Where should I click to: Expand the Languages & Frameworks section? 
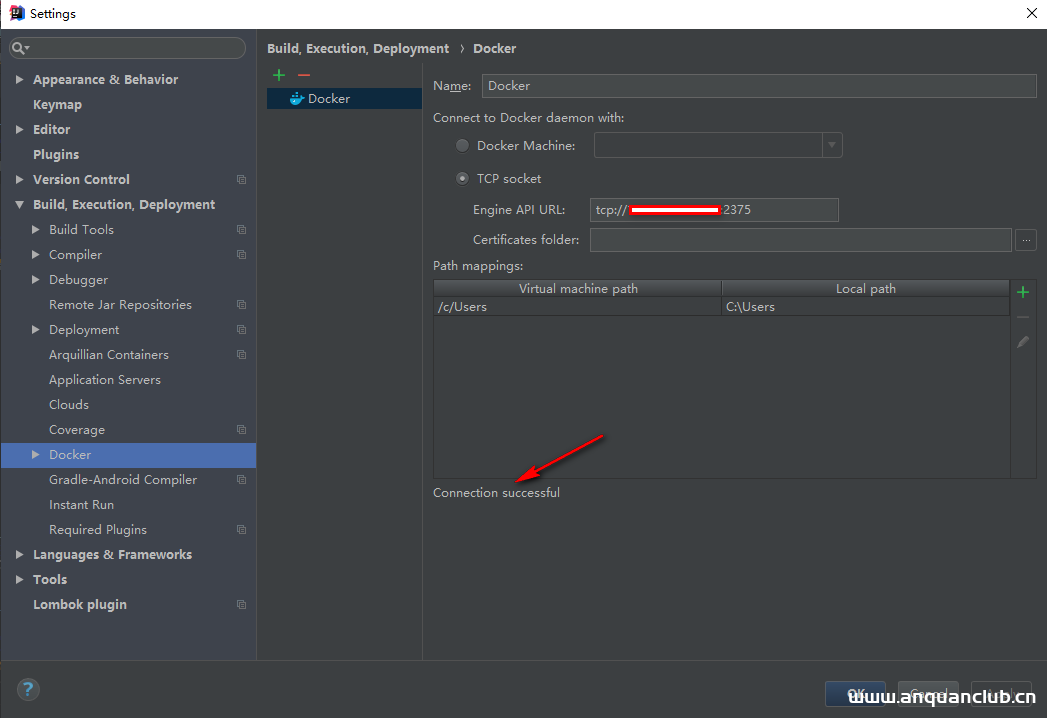point(20,555)
